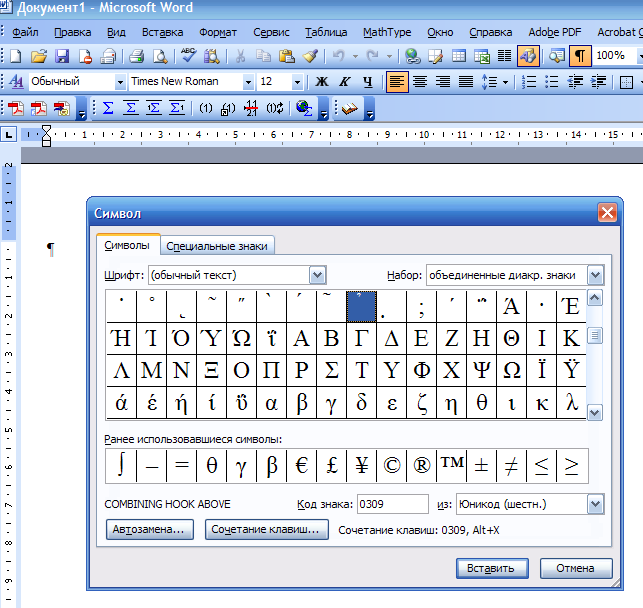This screenshot has height=608, width=643.
Task: Open Styles and Formatting pane icon
Action: [x=16, y=82]
